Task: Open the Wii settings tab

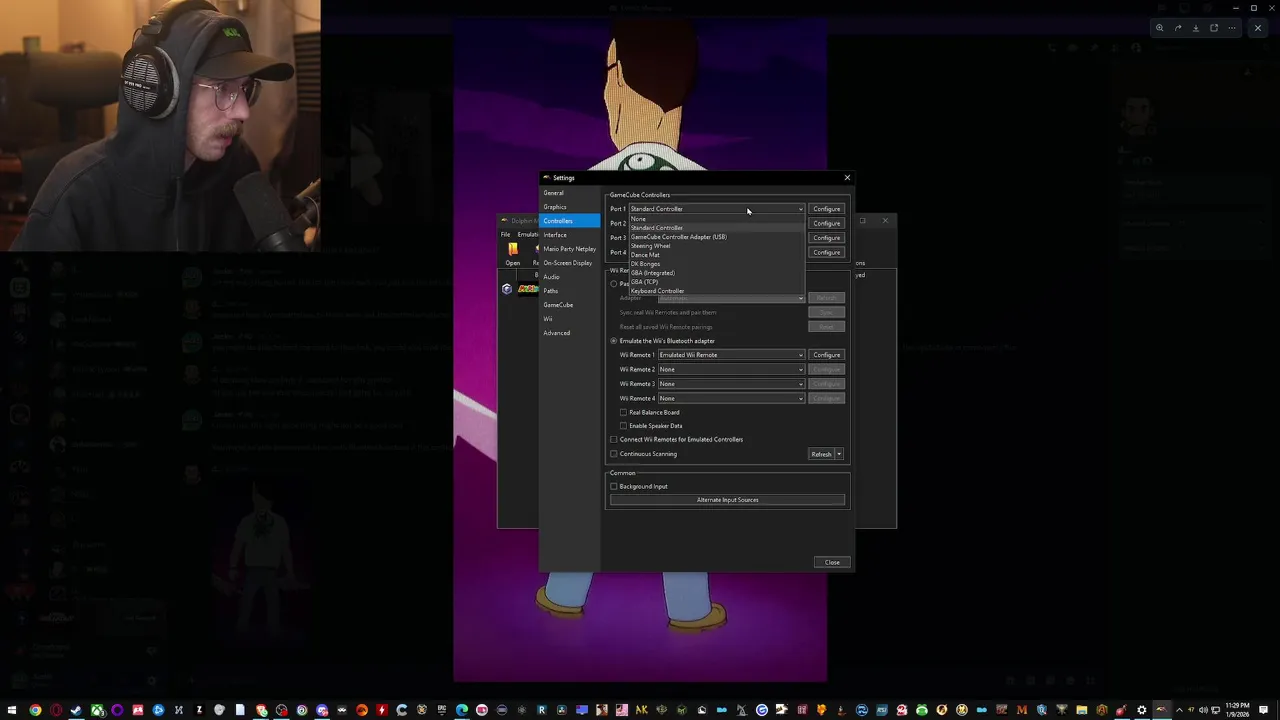Action: click(x=569, y=319)
